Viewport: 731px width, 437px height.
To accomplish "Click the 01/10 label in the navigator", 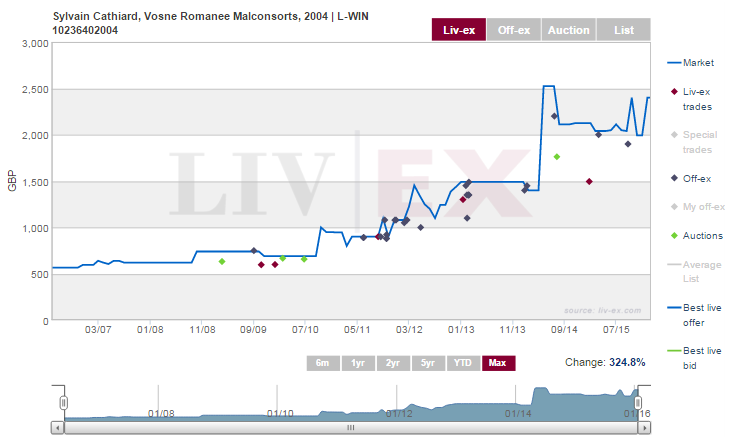I will [280, 413].
